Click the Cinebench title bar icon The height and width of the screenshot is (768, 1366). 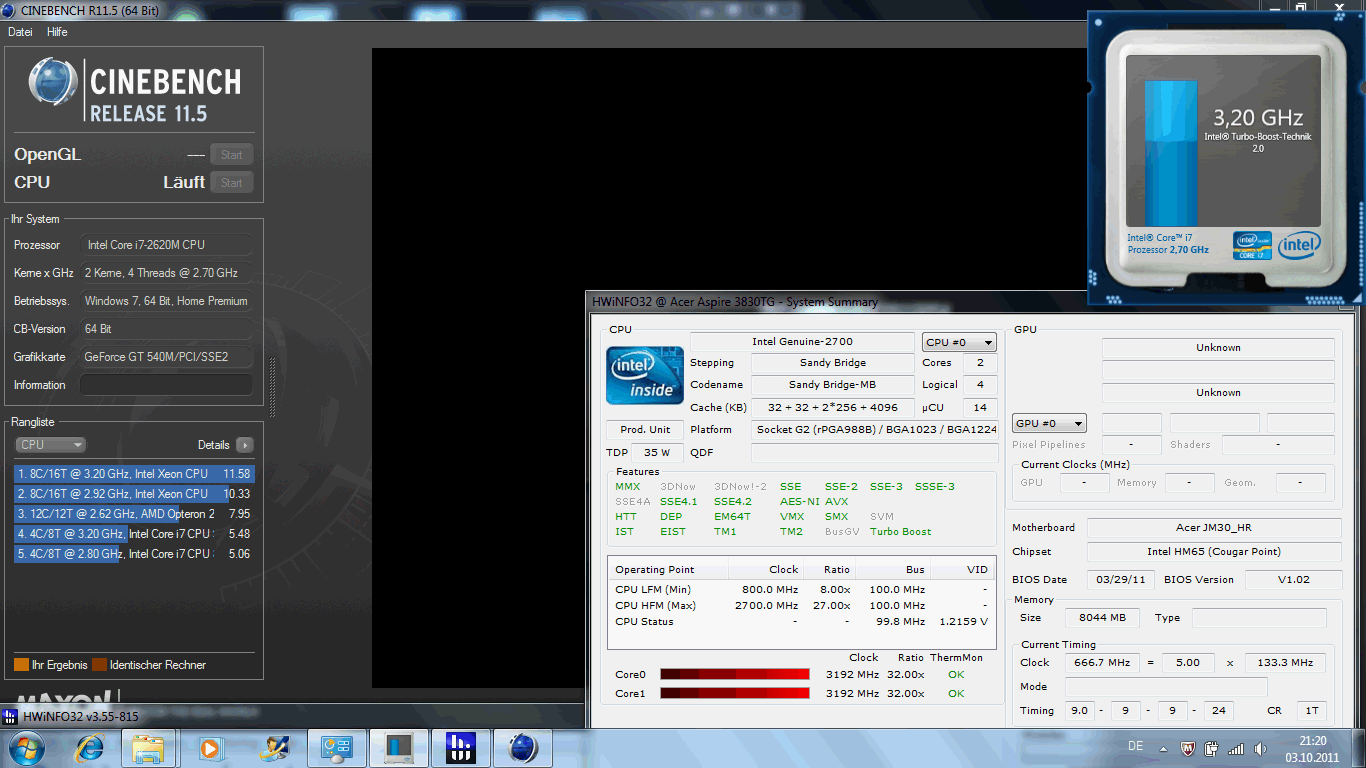pyautogui.click(x=10, y=10)
